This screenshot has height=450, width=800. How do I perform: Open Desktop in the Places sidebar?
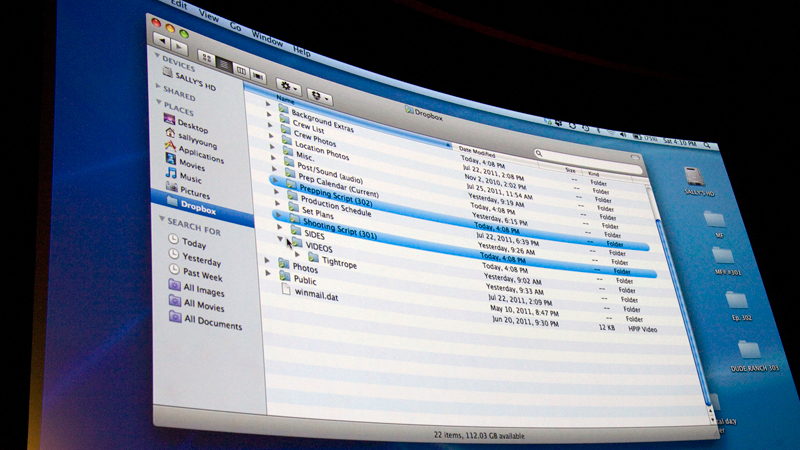pyautogui.click(x=186, y=122)
